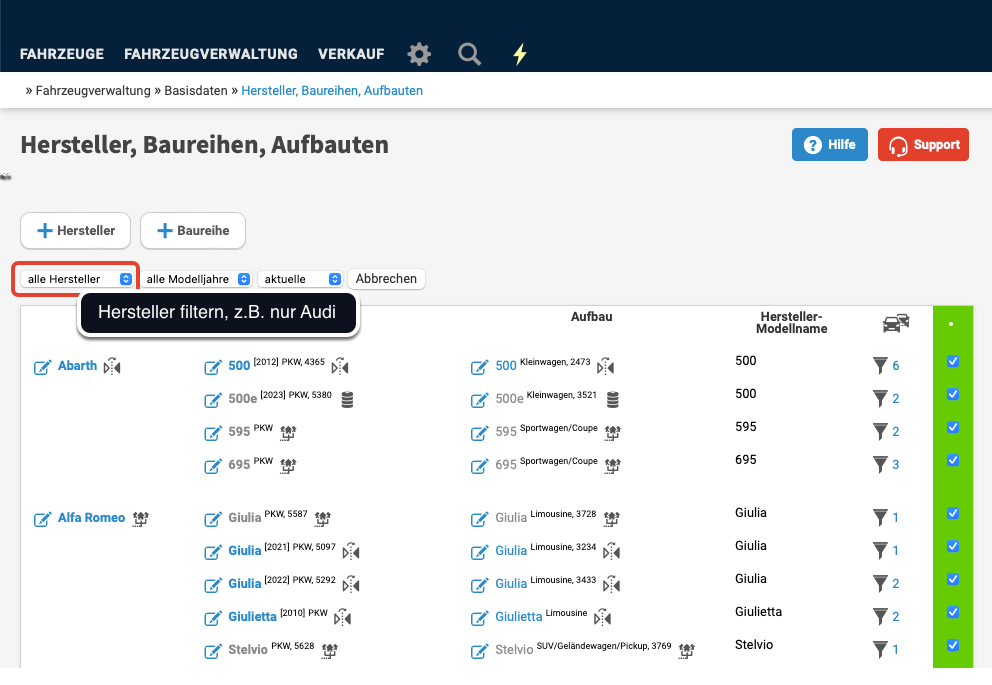Click the settings gear icon in navbar
This screenshot has height=685, width=992.
click(419, 54)
